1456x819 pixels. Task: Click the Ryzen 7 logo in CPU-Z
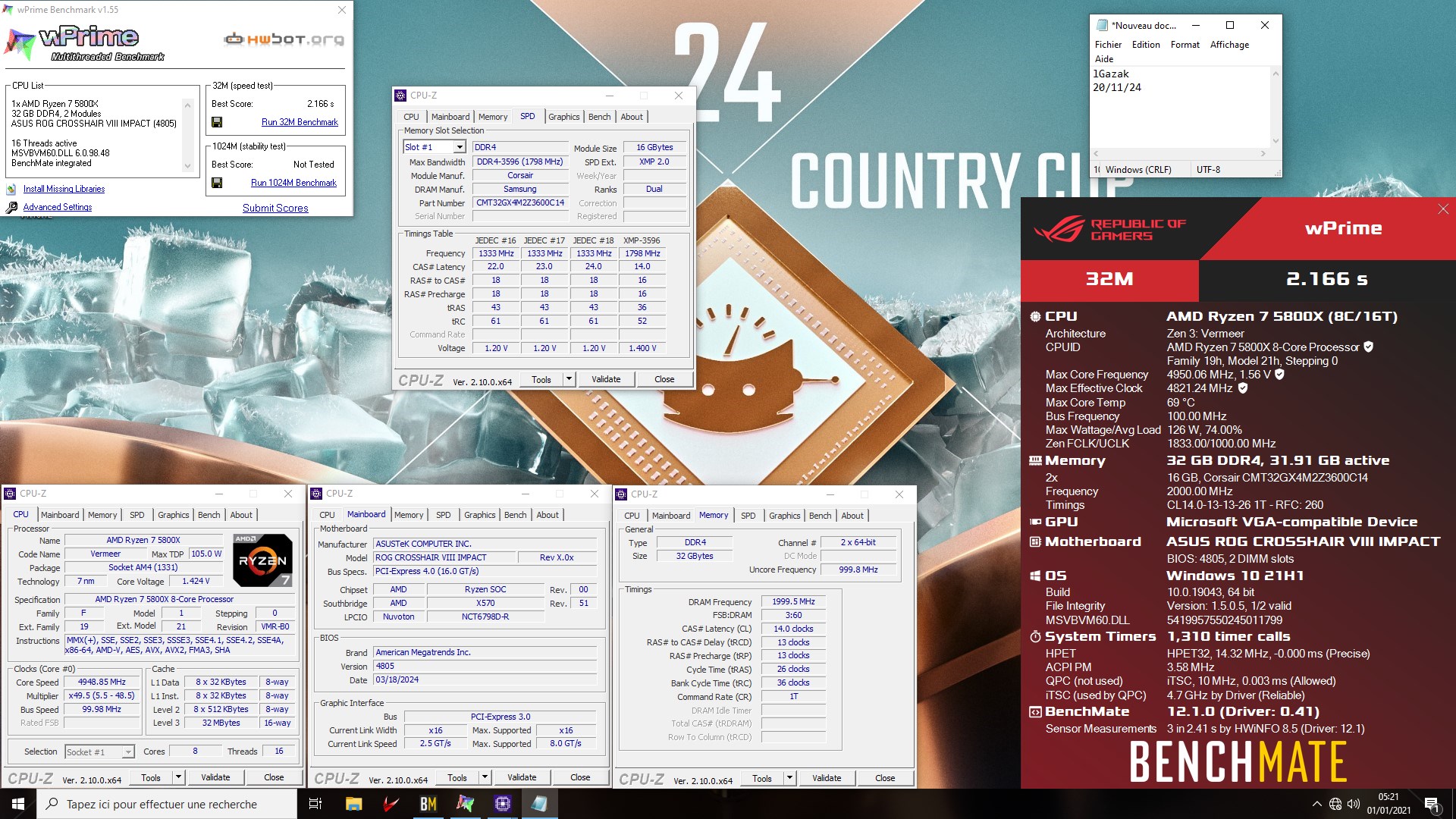point(262,560)
